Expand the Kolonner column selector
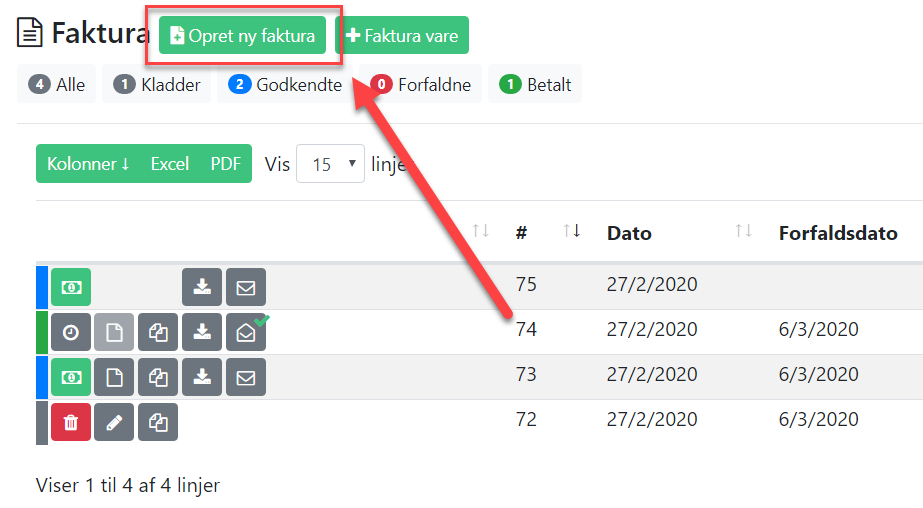The image size is (923, 508). click(x=88, y=164)
